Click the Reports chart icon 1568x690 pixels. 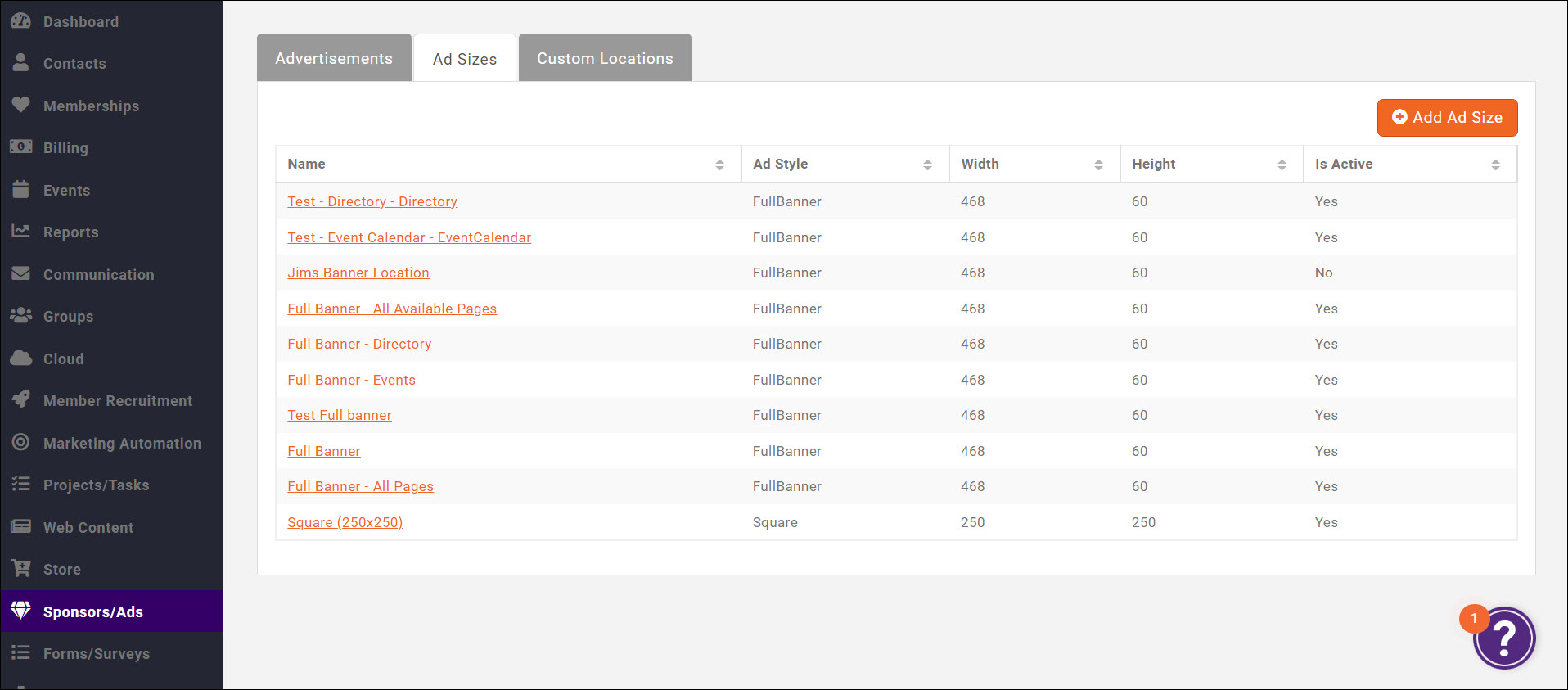[x=20, y=231]
